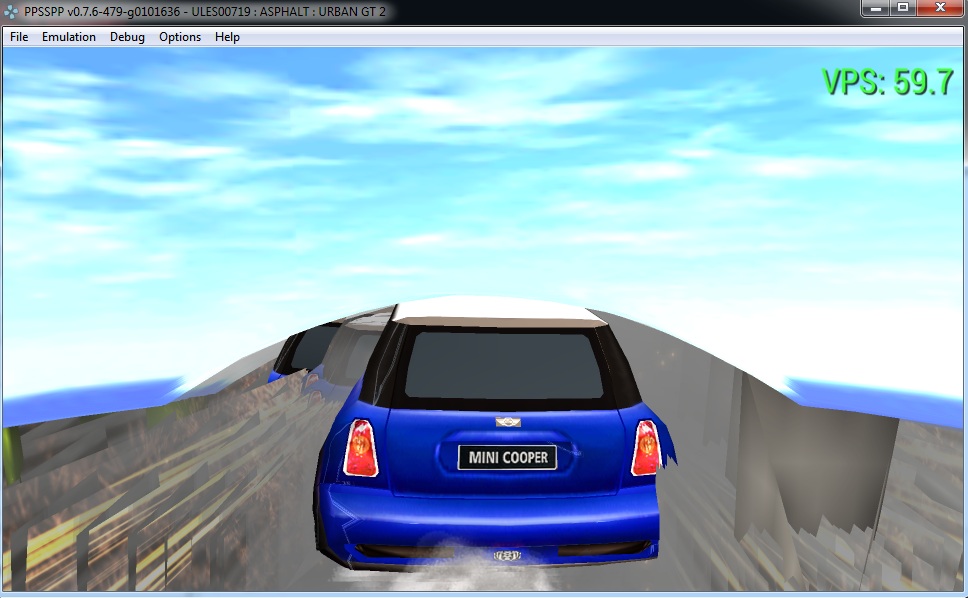The image size is (968, 598).
Task: Click the blue car's rear window
Action: point(504,366)
